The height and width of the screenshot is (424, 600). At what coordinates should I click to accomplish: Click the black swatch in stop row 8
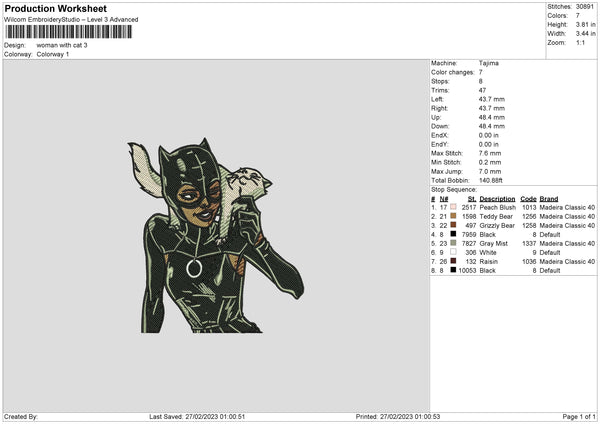(453, 270)
